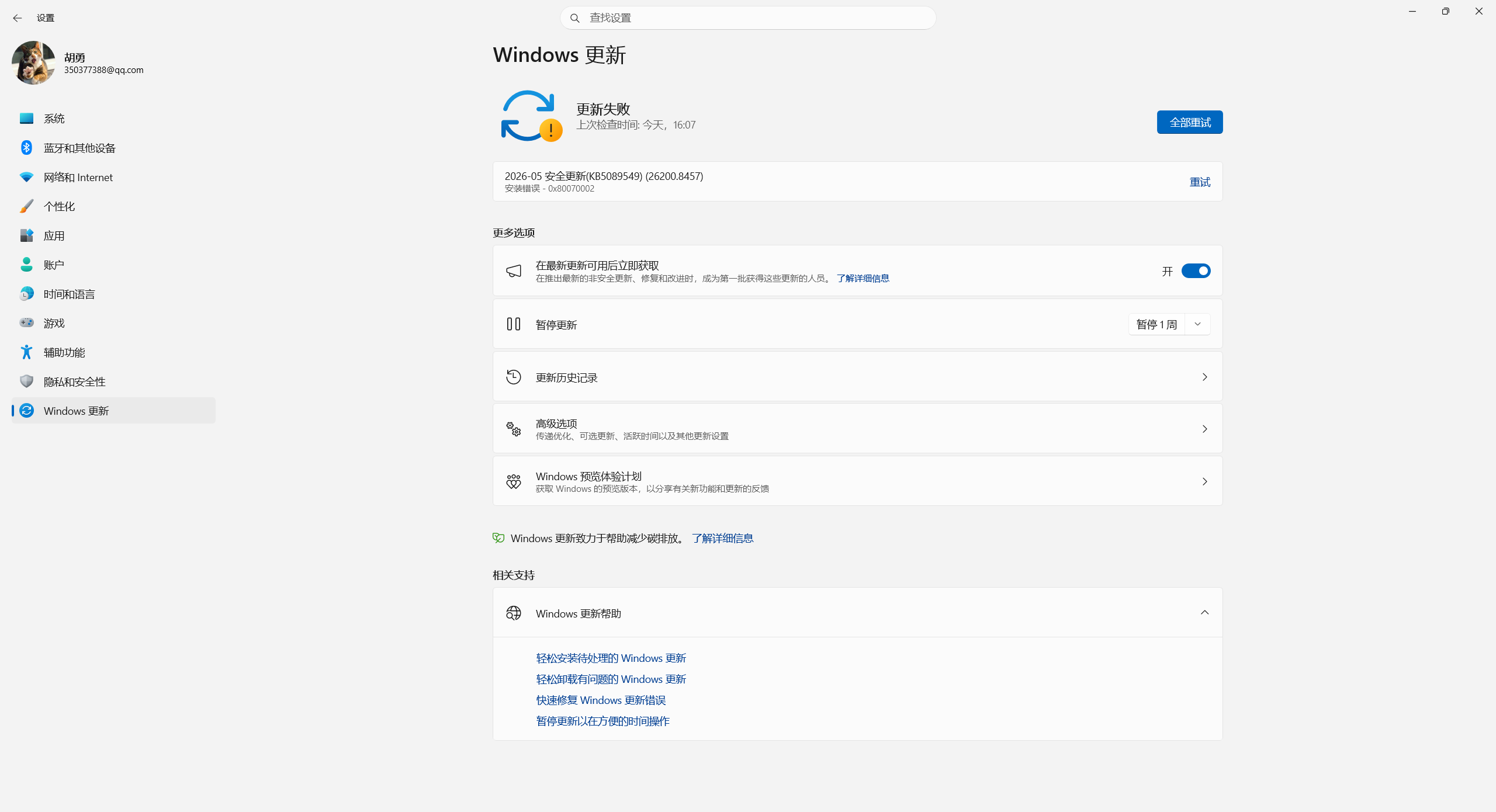Select the privacy shield icon
1496x812 pixels.
[26, 381]
